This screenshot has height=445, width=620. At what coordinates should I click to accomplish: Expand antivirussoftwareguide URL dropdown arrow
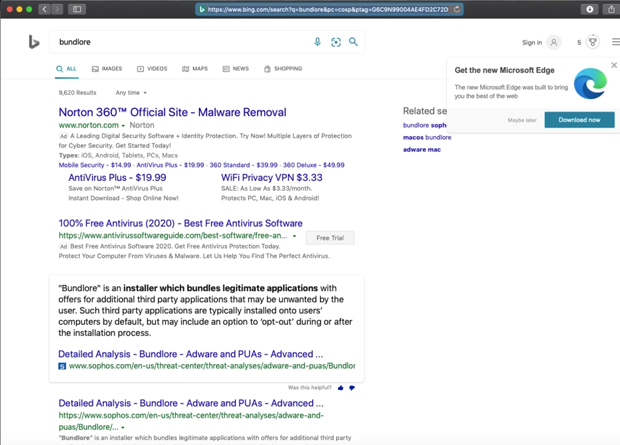point(294,236)
